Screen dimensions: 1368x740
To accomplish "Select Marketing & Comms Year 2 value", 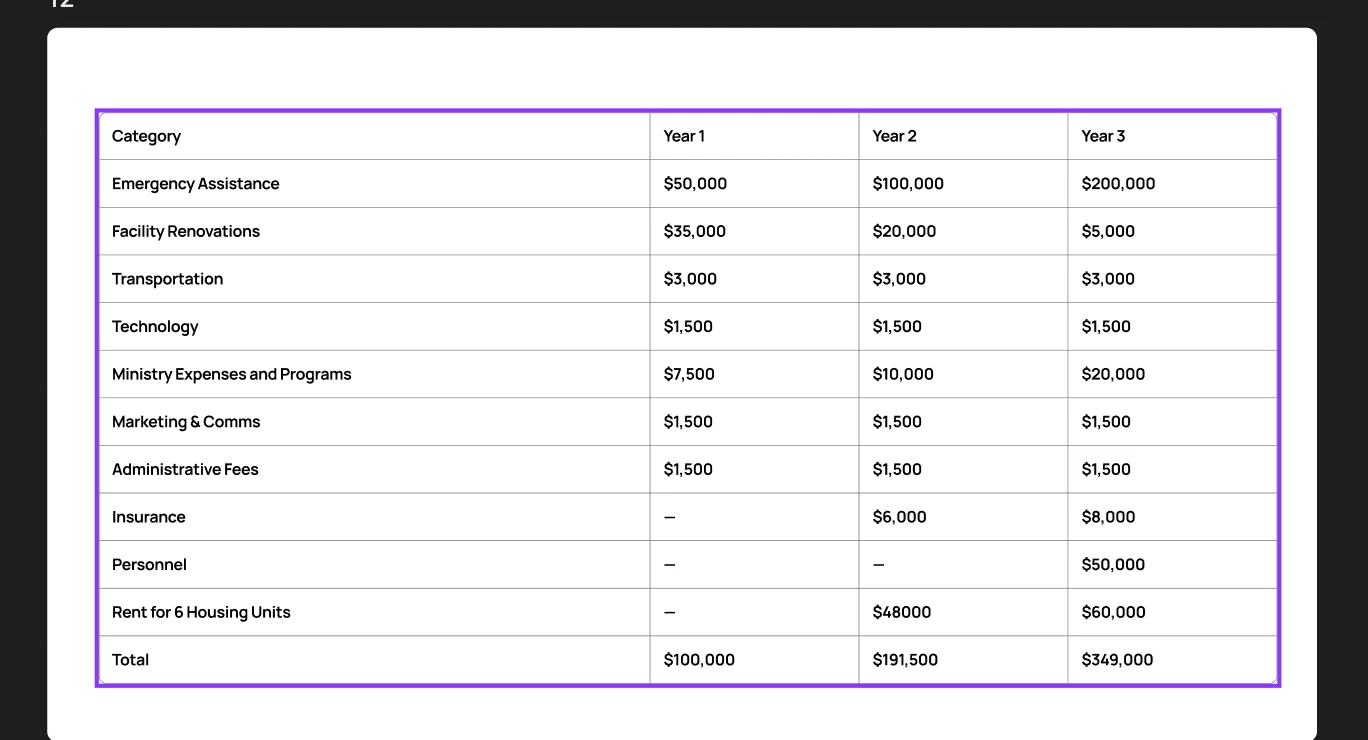I will coord(897,422).
